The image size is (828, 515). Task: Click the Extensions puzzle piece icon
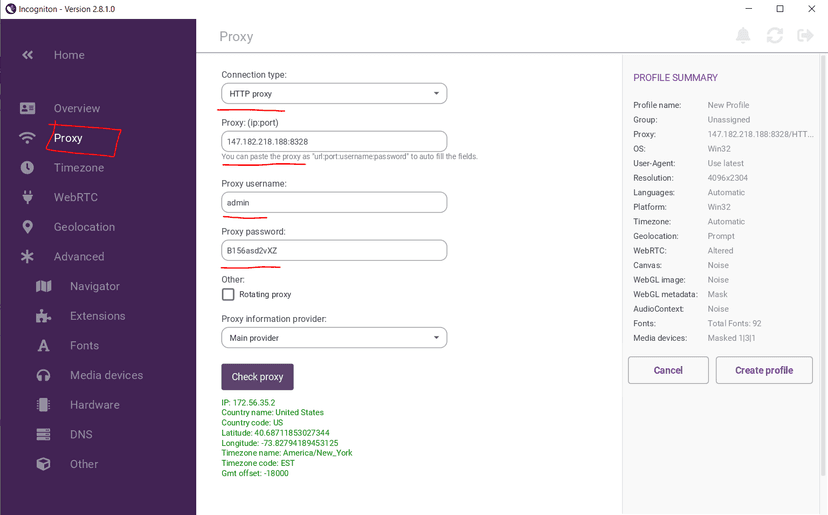point(43,316)
